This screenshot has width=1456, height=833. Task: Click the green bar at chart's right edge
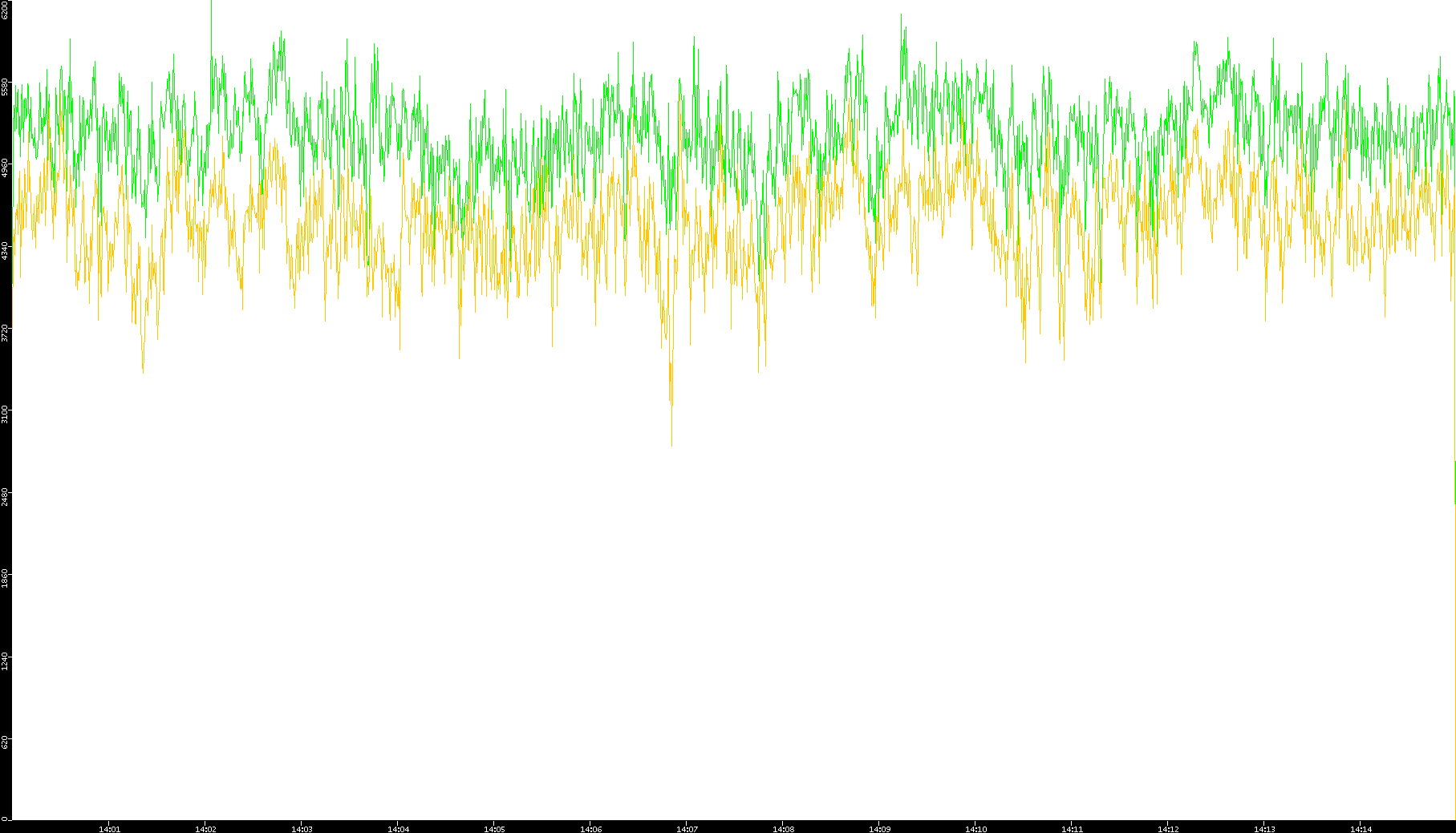coord(1454,483)
